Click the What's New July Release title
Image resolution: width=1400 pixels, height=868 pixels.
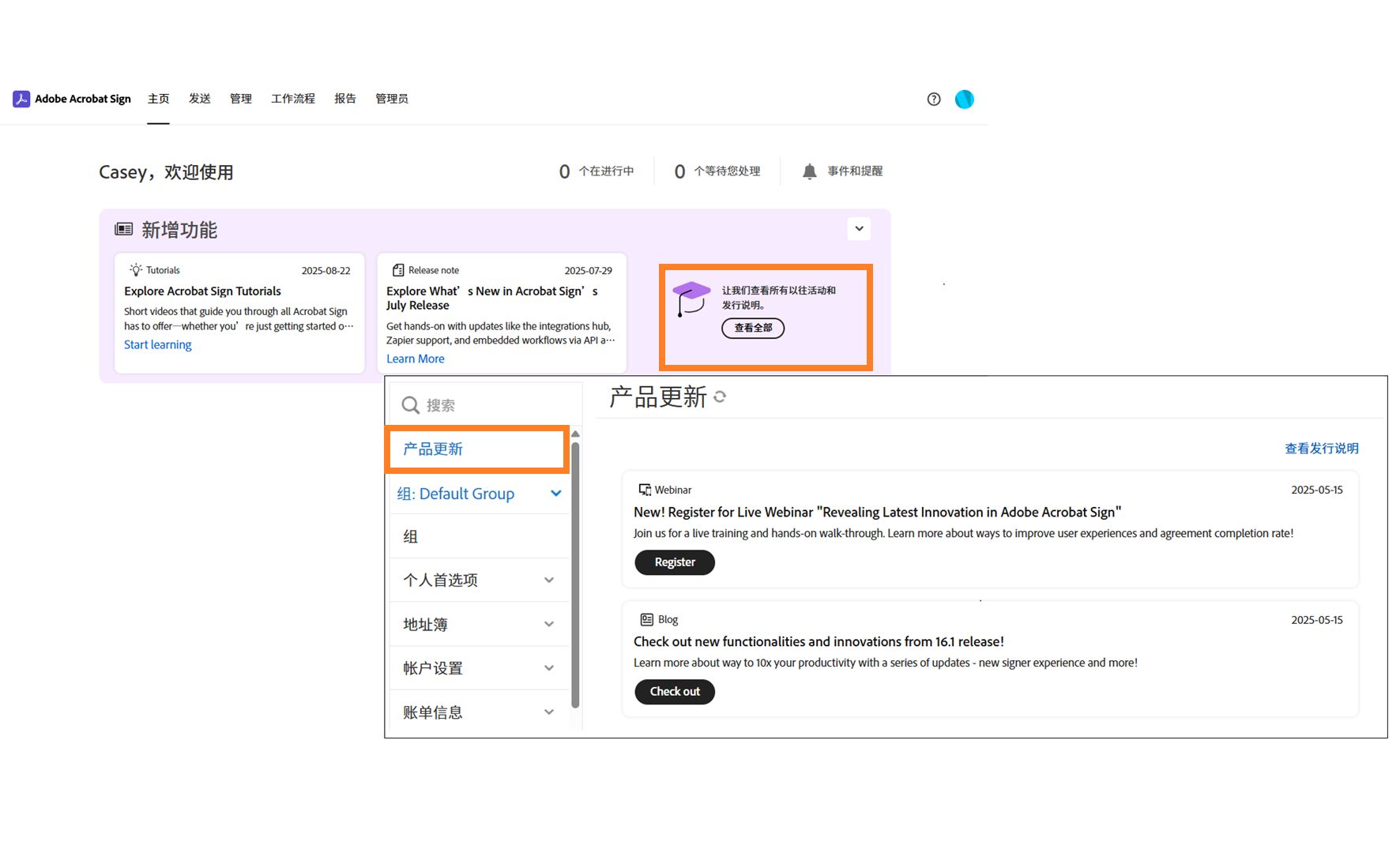492,299
